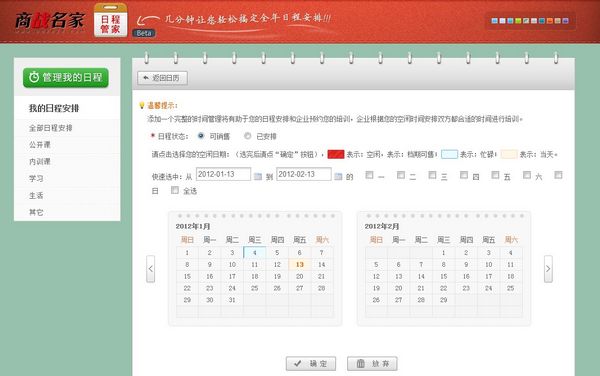Select February 4 in the 2012年2月 calendar
Image resolution: width=600 pixels, height=376 pixels.
point(510,252)
